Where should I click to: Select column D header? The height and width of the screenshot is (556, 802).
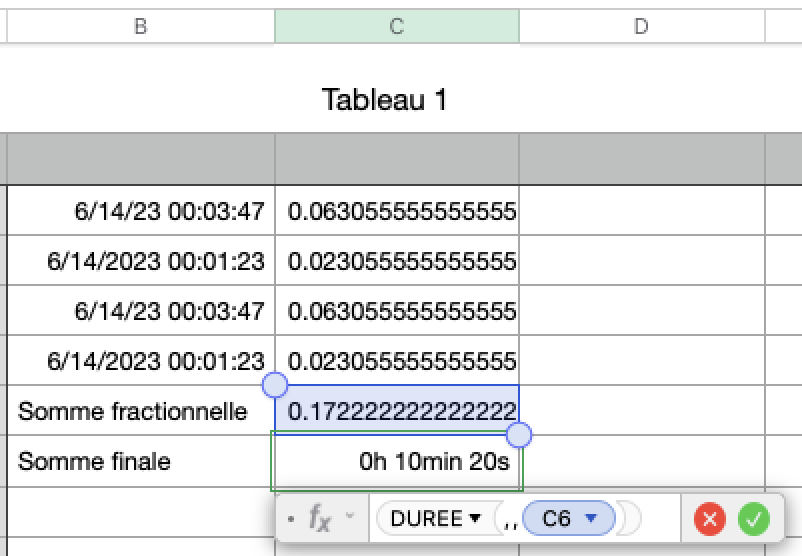click(x=642, y=27)
